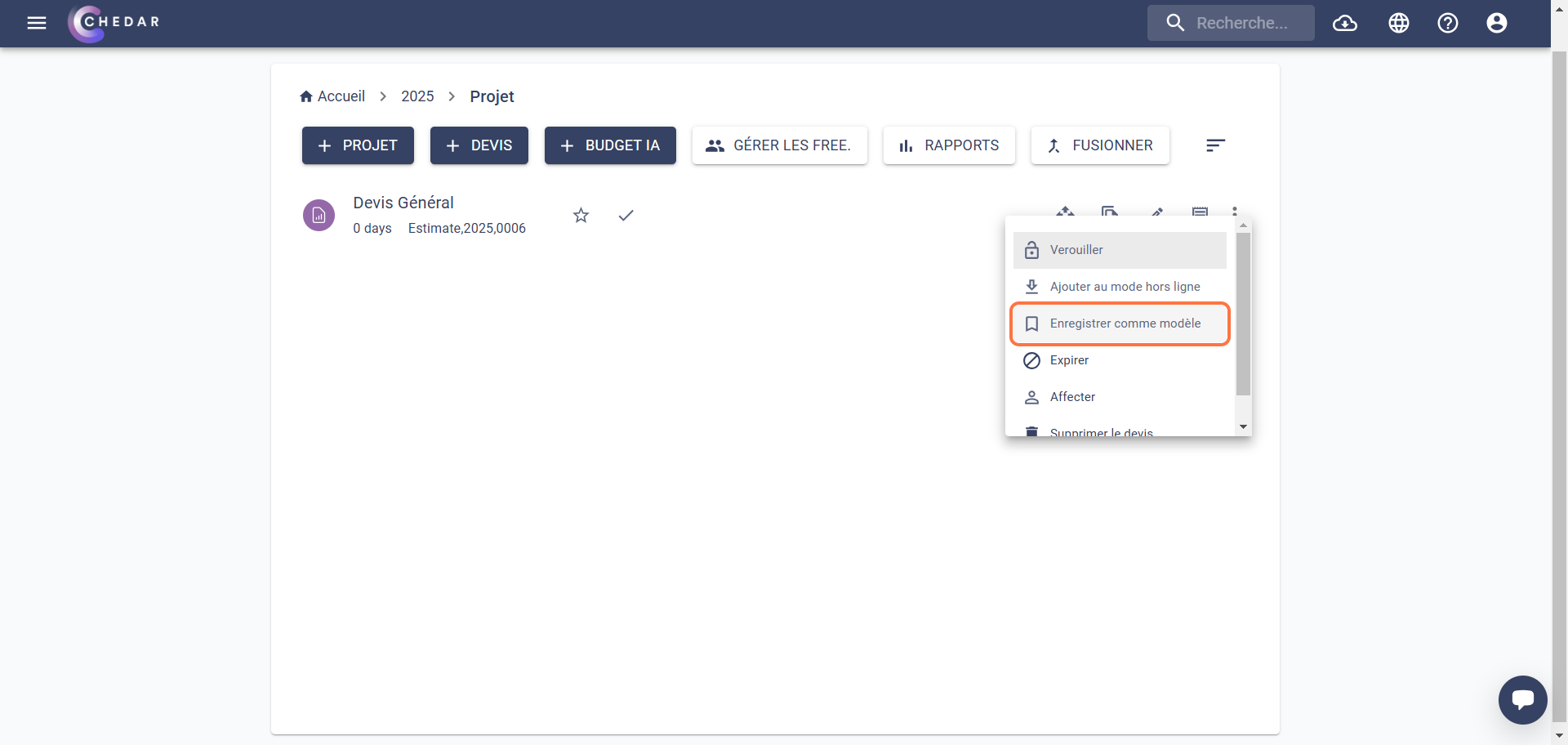Navigate to 2025 in the breadcrumb
The height and width of the screenshot is (745, 1568).
coord(417,96)
